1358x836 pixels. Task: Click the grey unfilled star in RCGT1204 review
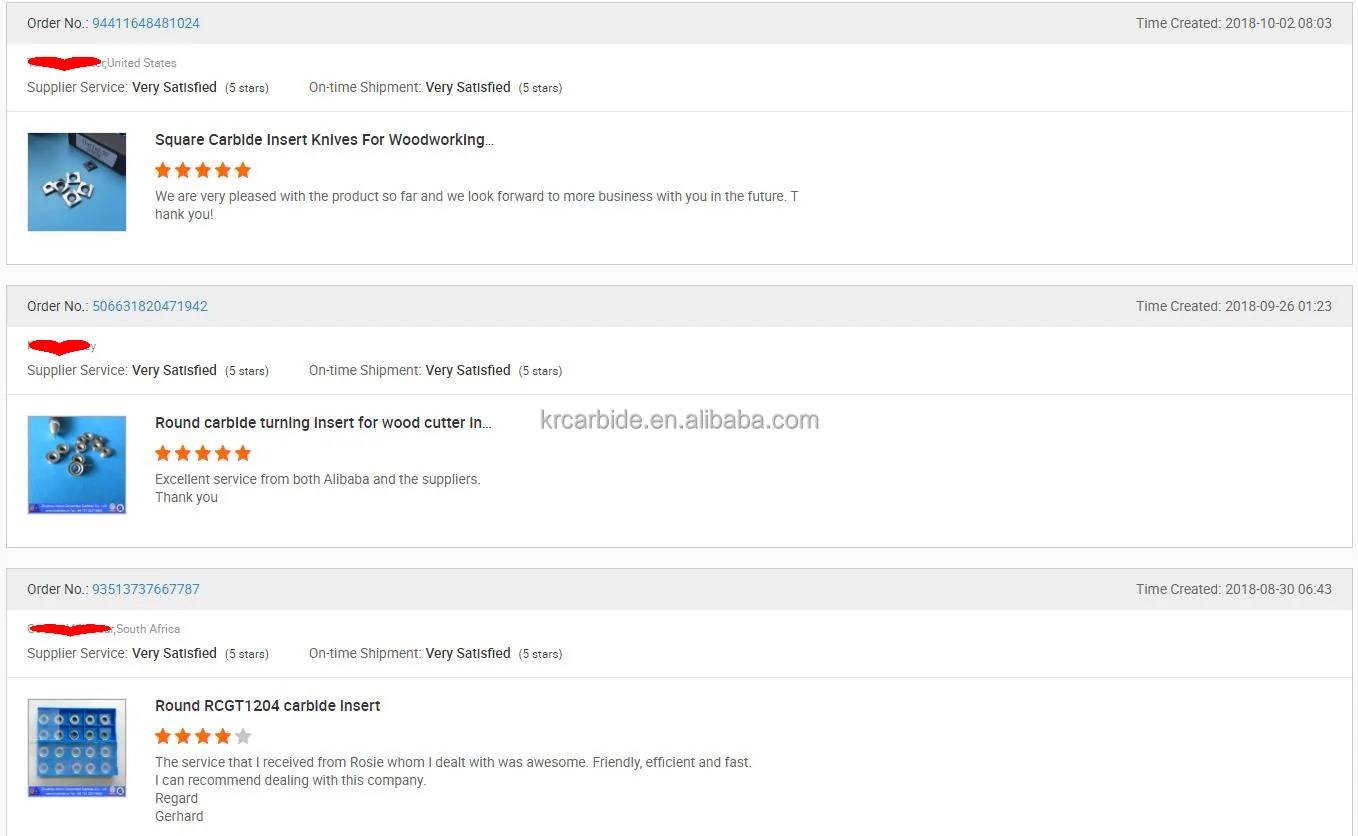[x=243, y=736]
